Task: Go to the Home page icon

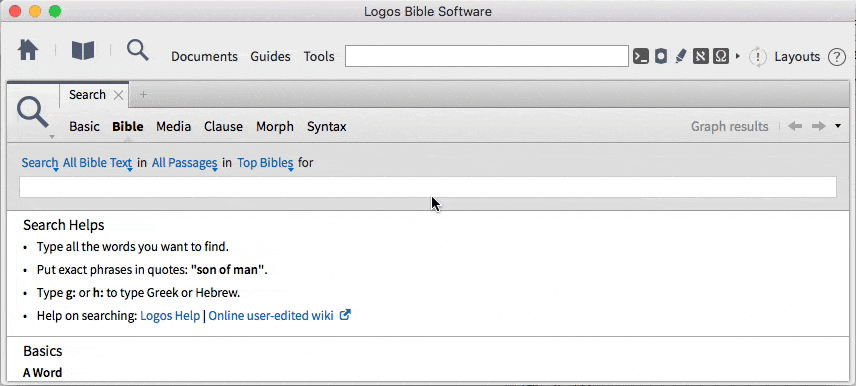Action: (28, 50)
